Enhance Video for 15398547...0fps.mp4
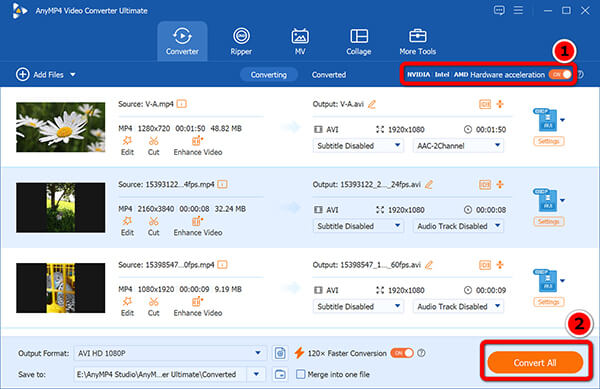 [198, 306]
